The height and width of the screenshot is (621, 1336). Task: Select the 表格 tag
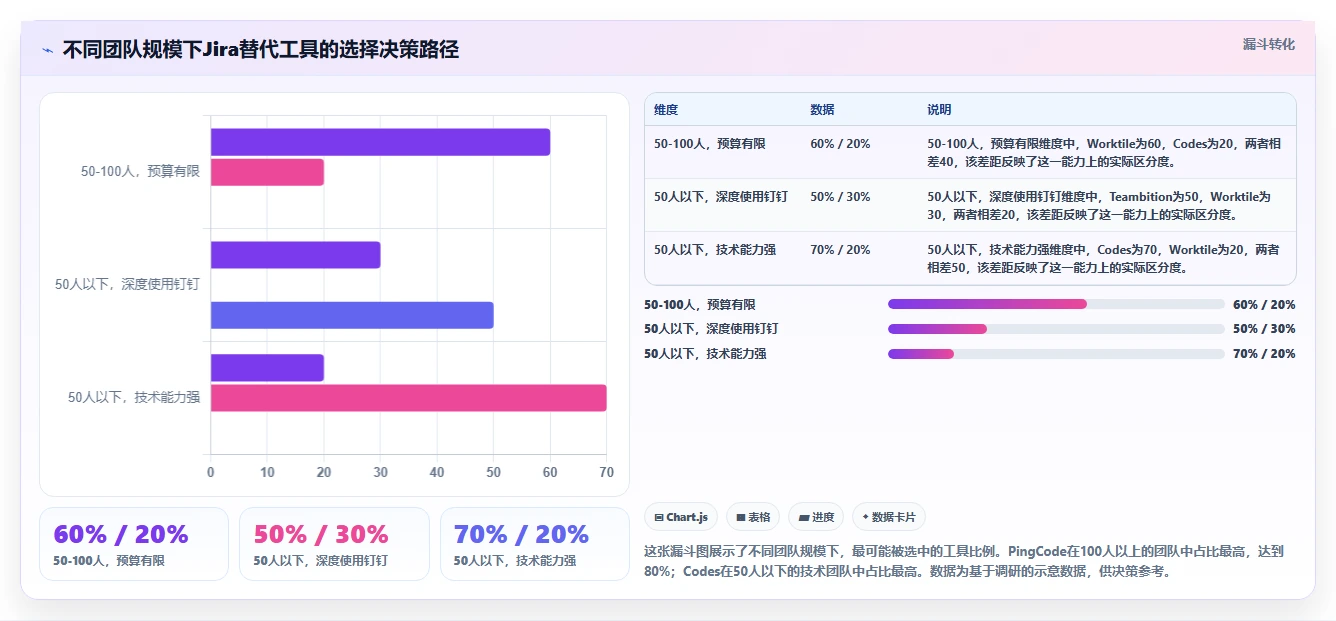753,517
